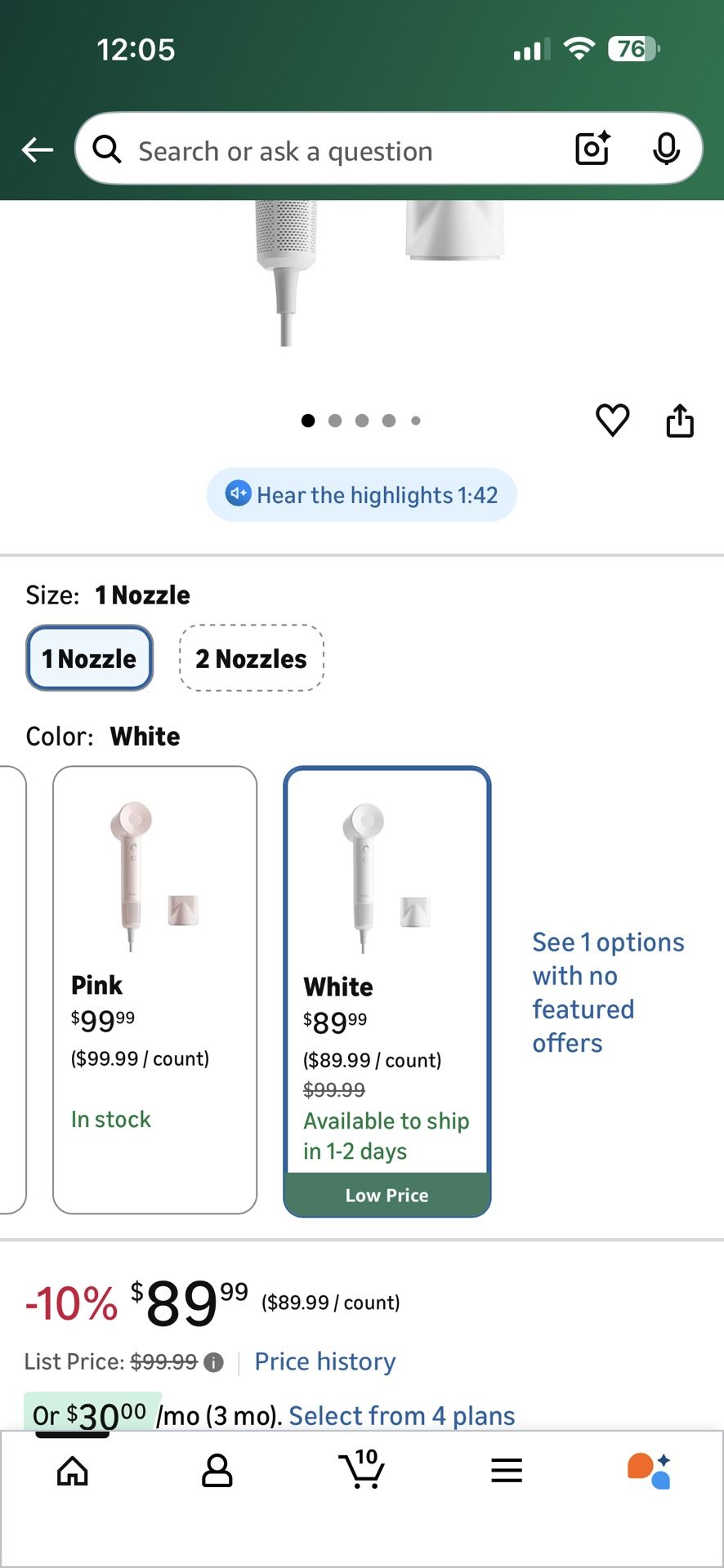Play Hear the highlights audio
This screenshot has width=724, height=1568.
pyautogui.click(x=362, y=495)
